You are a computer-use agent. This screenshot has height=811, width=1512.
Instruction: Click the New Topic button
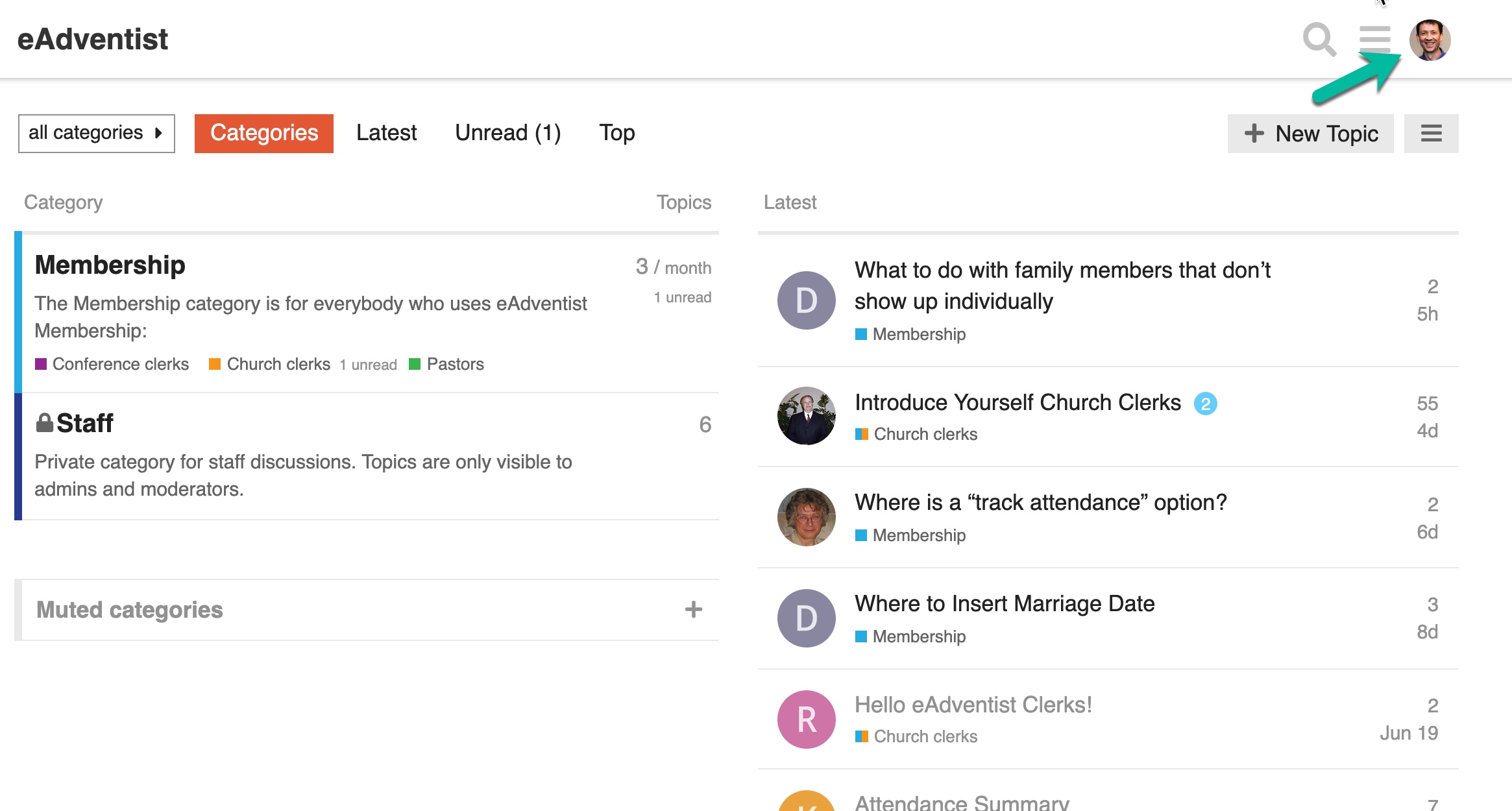1310,134
